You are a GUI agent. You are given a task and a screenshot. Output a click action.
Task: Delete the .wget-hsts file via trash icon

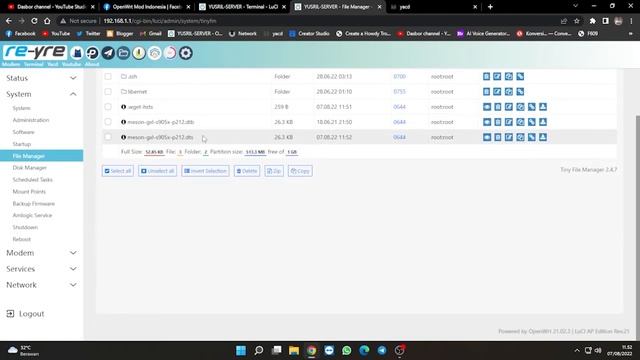pos(498,107)
